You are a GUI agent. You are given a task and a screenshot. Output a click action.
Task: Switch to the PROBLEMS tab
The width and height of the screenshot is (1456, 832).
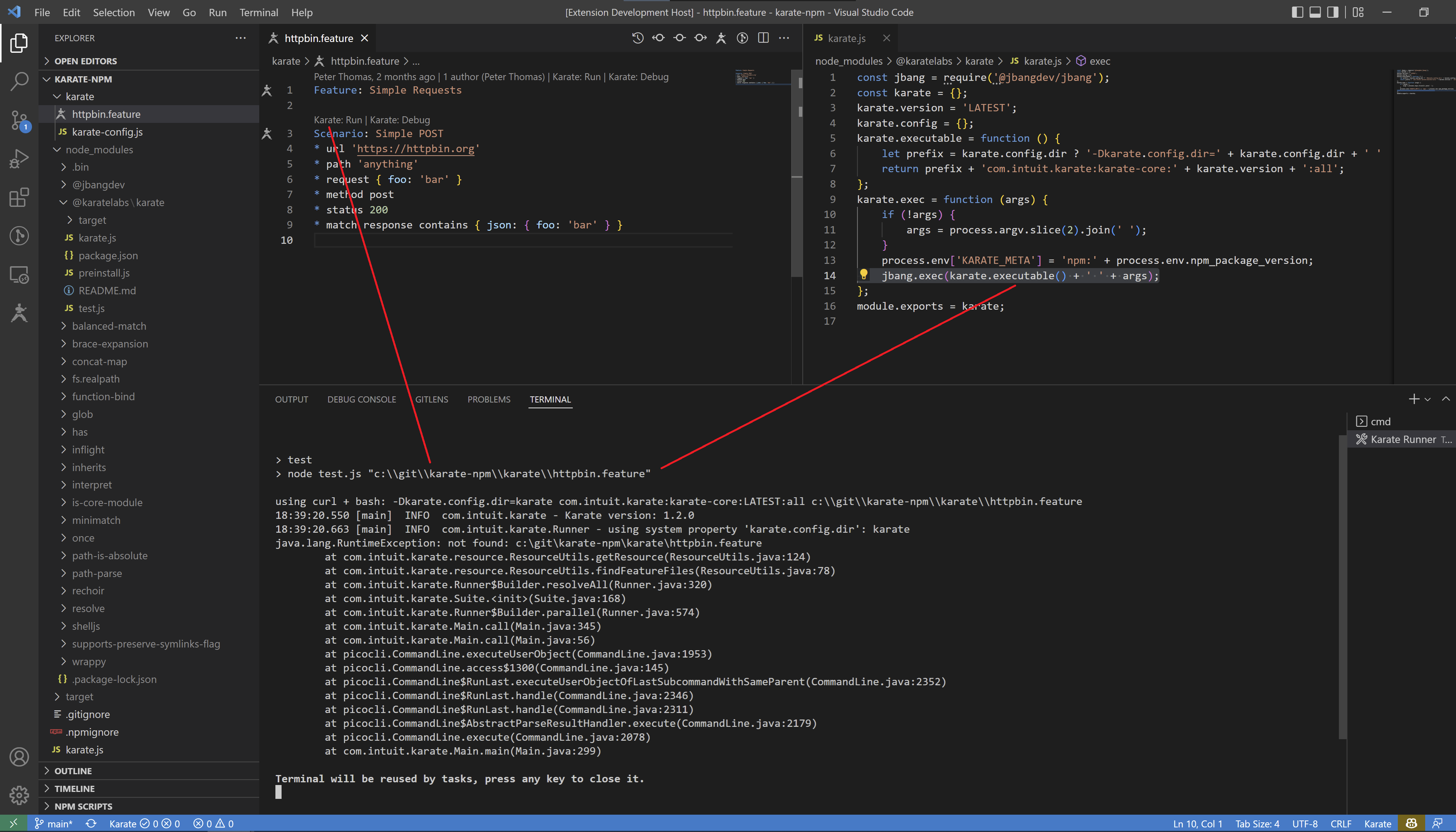pos(488,399)
